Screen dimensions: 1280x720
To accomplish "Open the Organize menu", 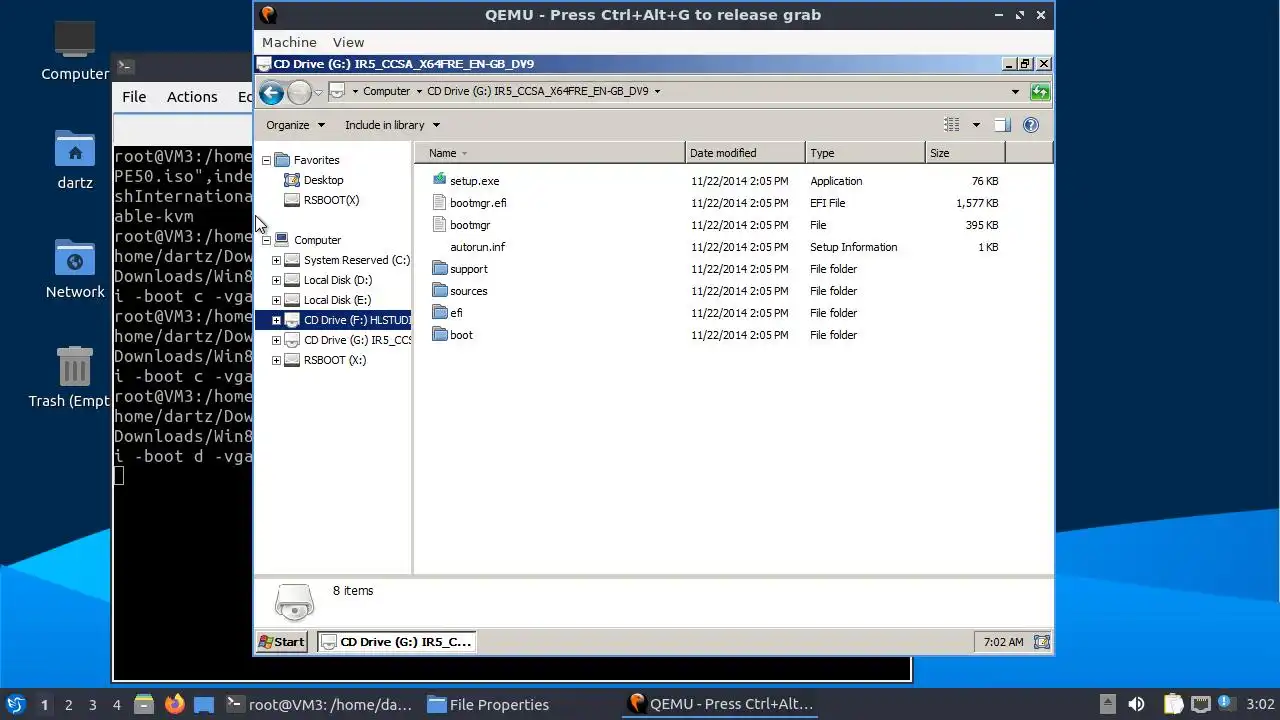I will 295,125.
